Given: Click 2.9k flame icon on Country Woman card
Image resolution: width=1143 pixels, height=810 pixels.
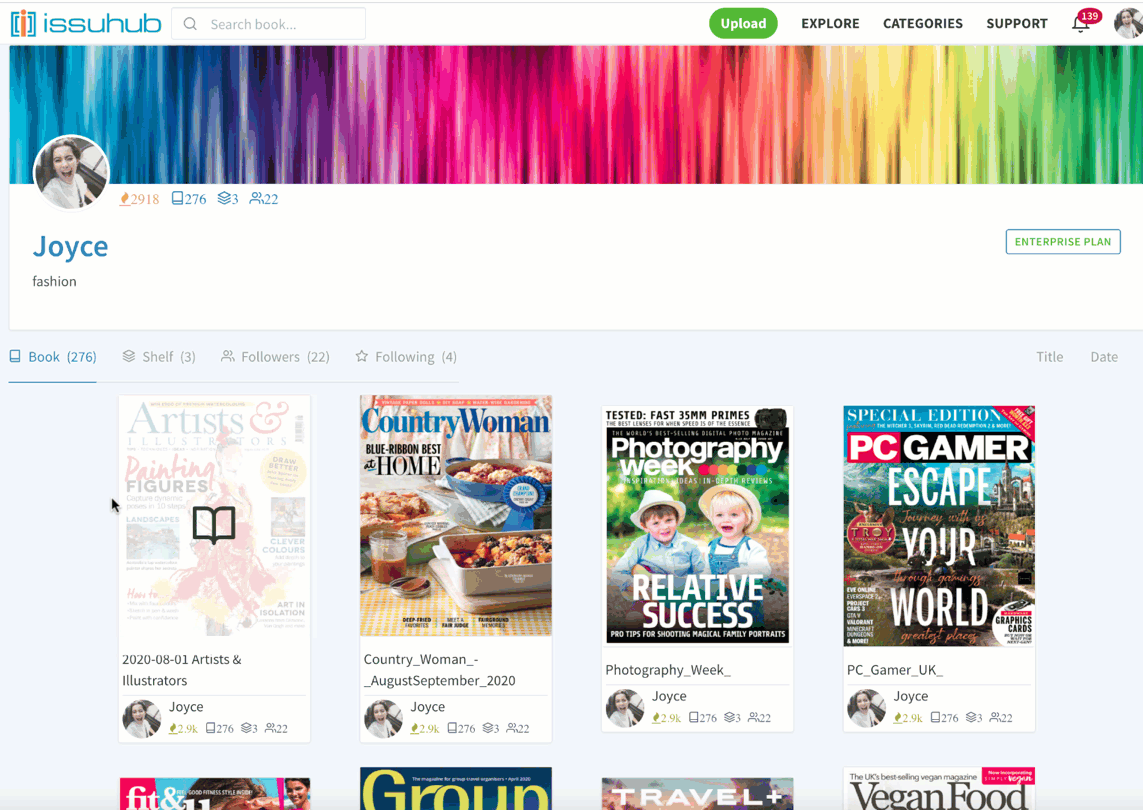Looking at the screenshot, I should 414,728.
